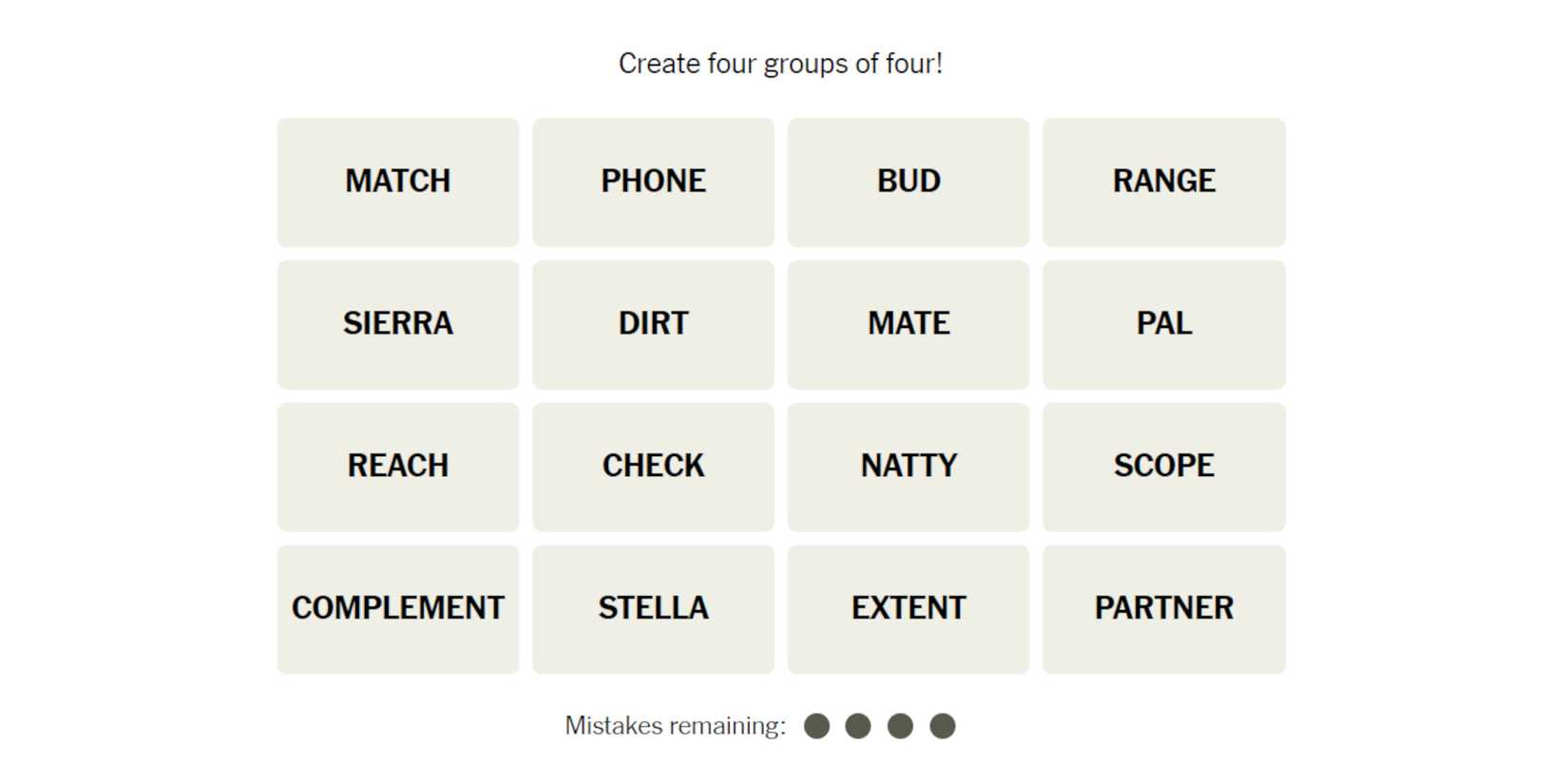Toggle the PHONE word tile

coord(653,182)
